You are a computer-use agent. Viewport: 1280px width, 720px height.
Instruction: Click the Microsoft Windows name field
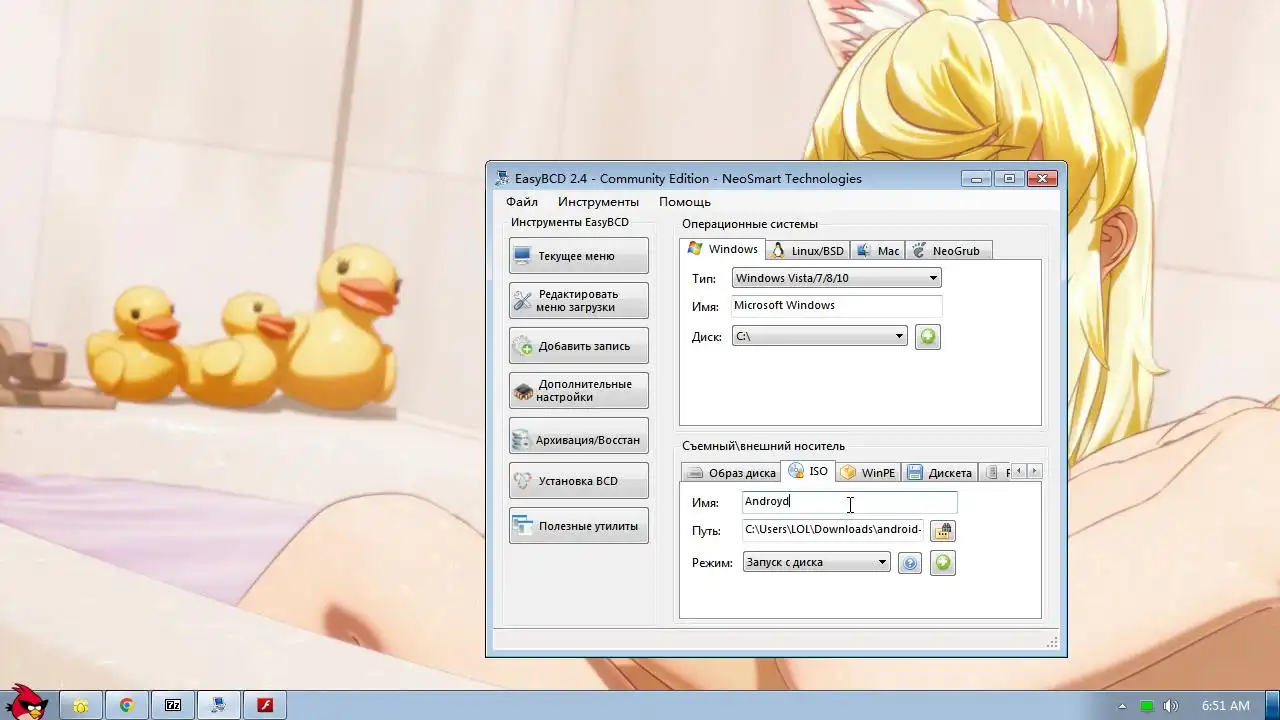tap(836, 306)
